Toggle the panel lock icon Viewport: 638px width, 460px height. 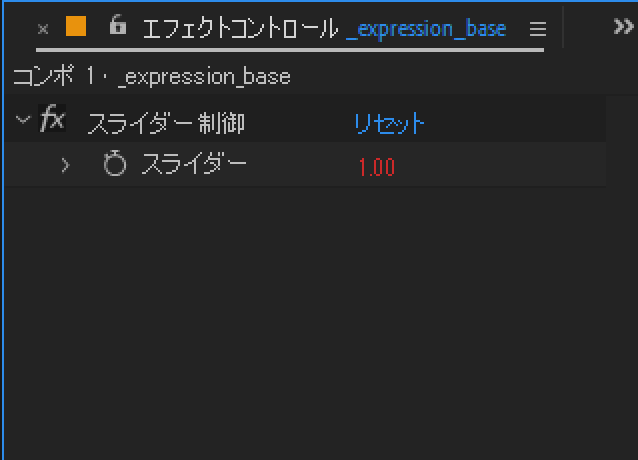coord(117,27)
